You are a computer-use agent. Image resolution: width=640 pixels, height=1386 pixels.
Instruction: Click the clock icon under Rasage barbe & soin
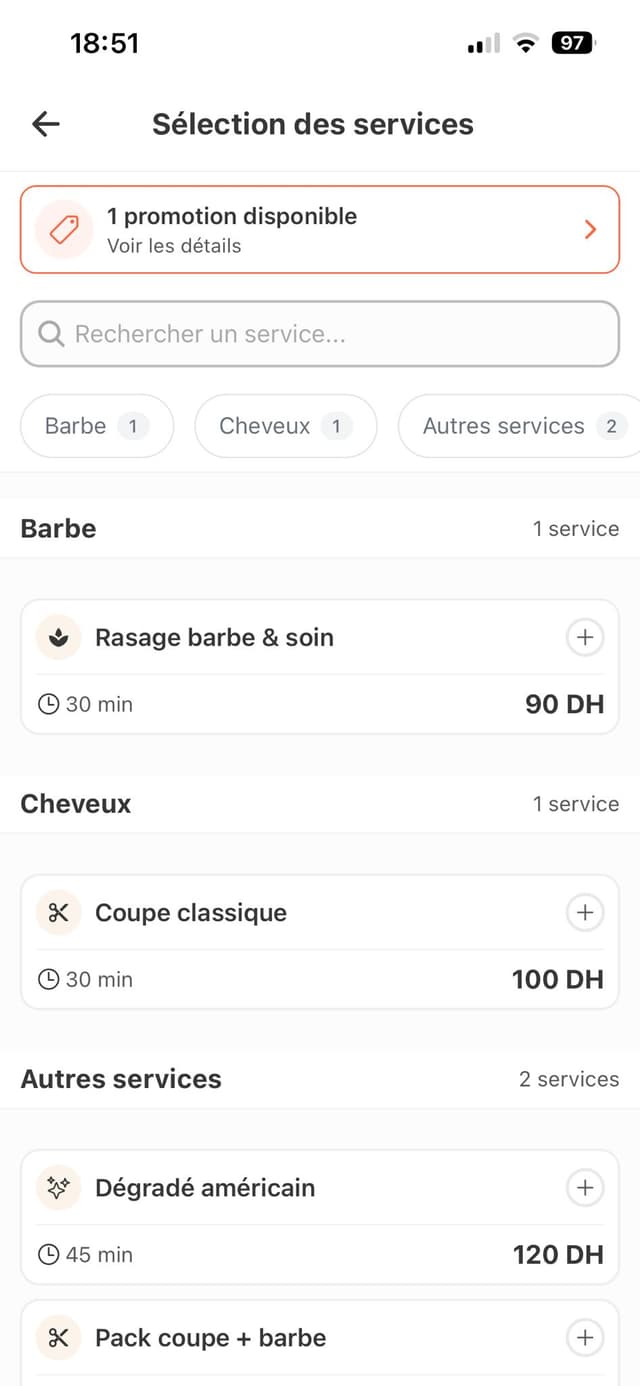point(47,704)
